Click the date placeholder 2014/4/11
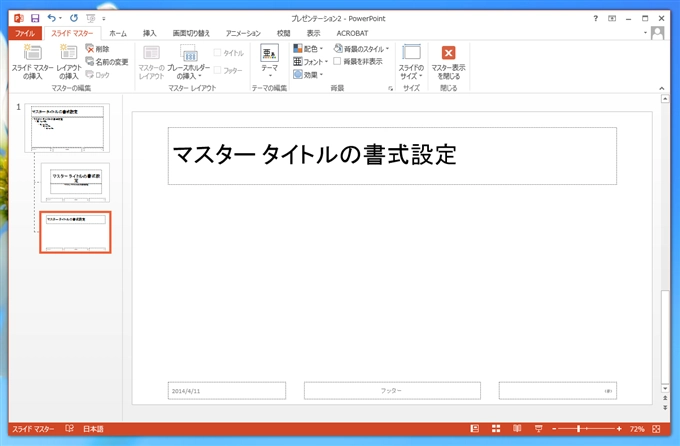 coord(227,390)
